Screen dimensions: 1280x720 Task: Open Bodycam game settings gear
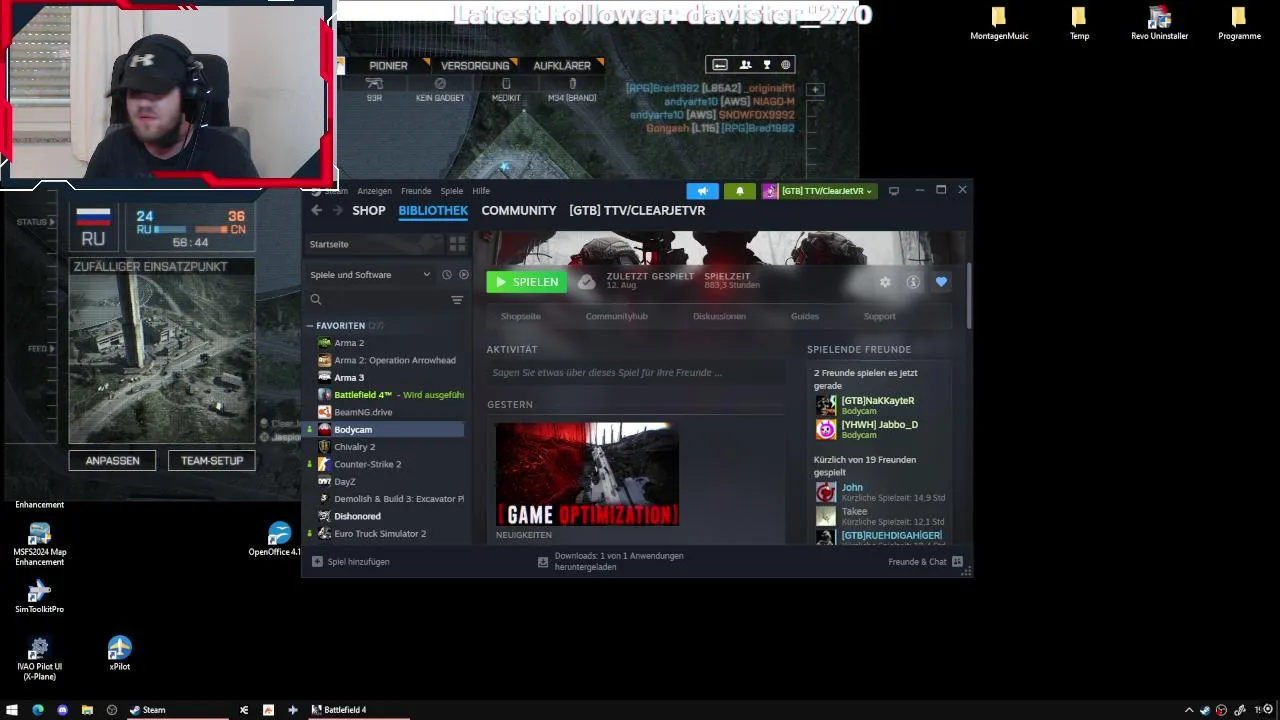coord(885,282)
